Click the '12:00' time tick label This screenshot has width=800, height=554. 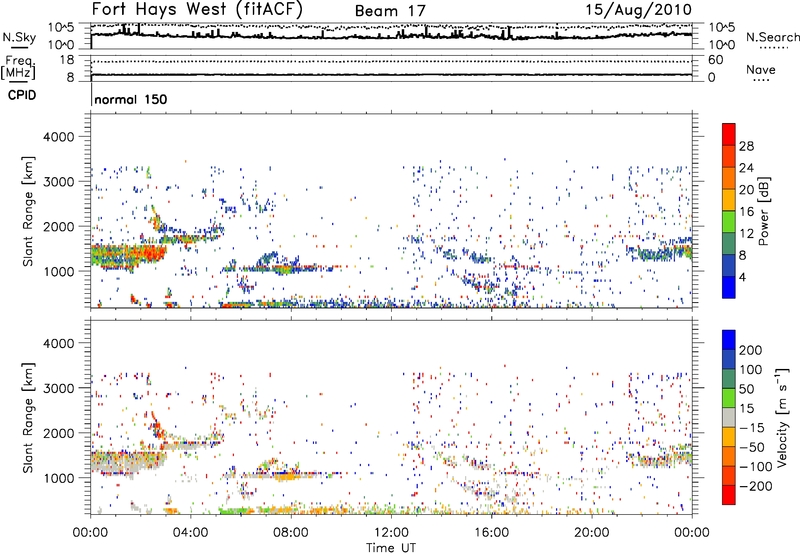pyautogui.click(x=391, y=533)
